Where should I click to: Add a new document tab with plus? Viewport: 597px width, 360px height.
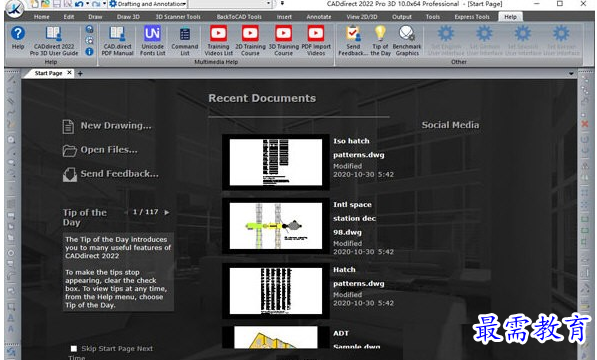[80, 73]
